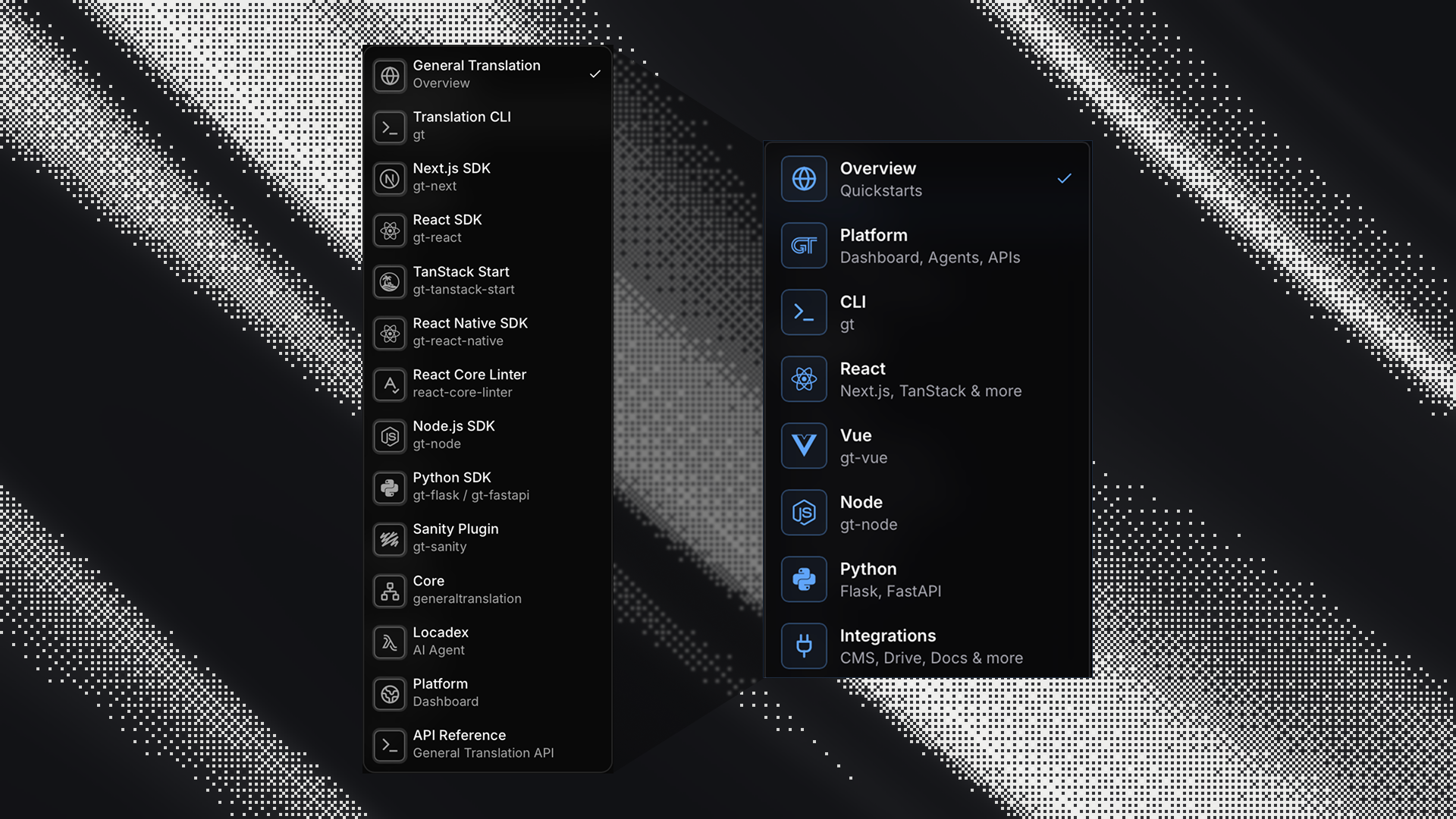This screenshot has height=819, width=1456.
Task: Open Platform Dashboard, Agents, APIs entry
Action: (928, 246)
